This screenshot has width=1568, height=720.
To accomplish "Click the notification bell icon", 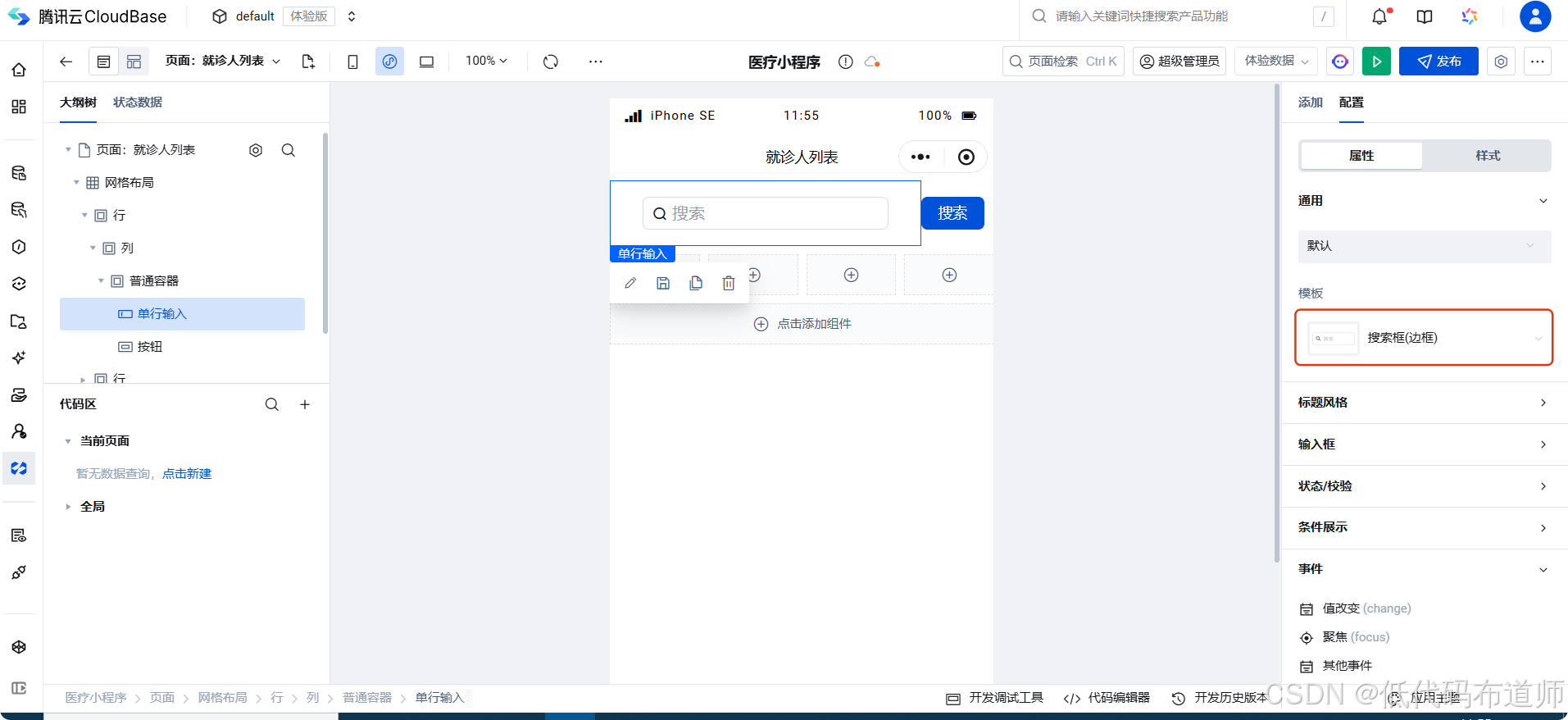I will (1380, 16).
